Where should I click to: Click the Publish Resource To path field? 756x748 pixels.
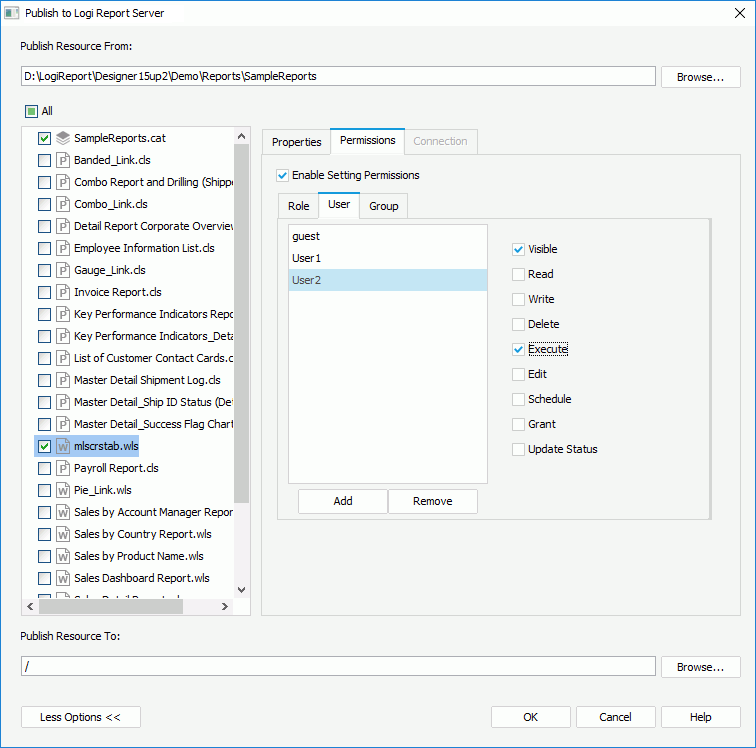(338, 666)
